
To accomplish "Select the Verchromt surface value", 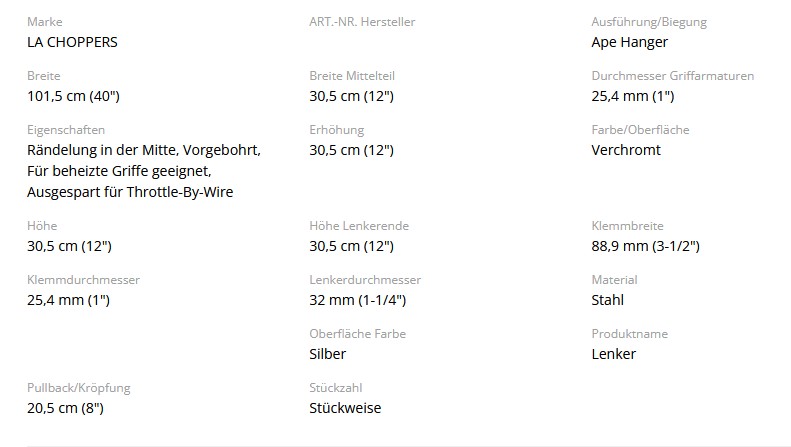I will [626, 150].
